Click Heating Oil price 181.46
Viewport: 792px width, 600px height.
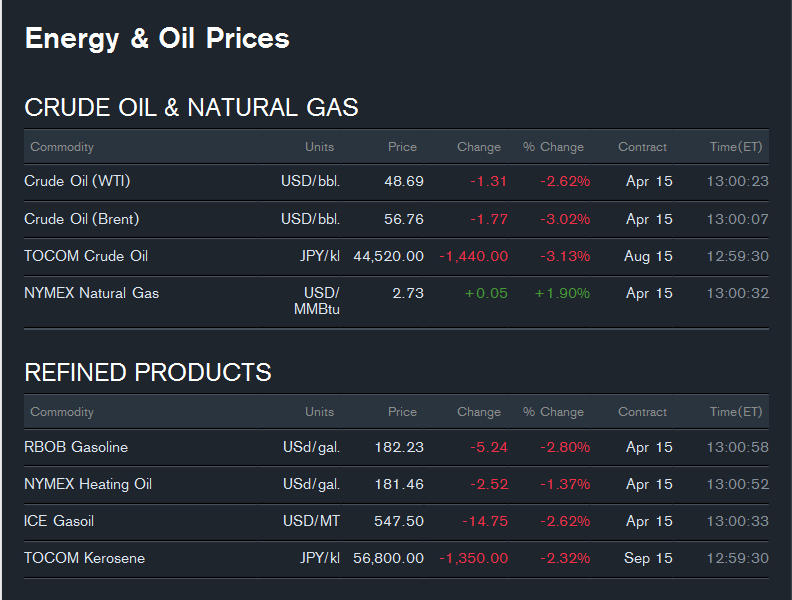pos(399,484)
